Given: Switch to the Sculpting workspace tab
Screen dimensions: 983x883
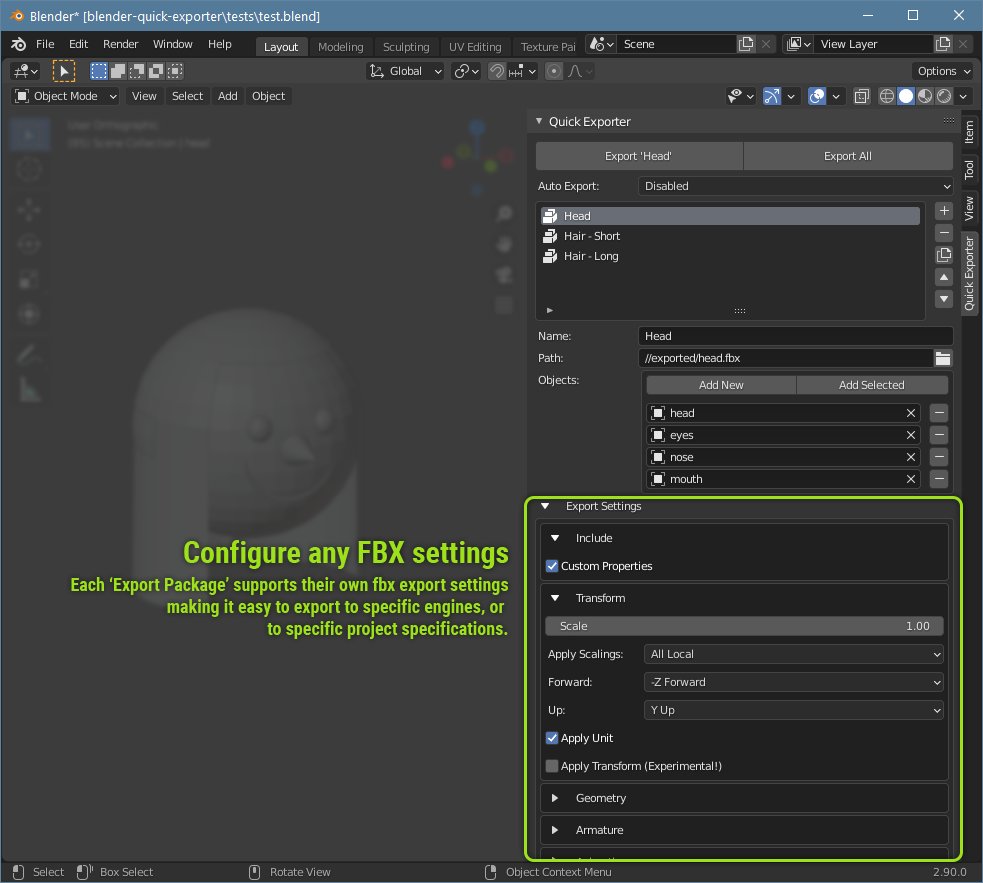Looking at the screenshot, I should click(406, 47).
